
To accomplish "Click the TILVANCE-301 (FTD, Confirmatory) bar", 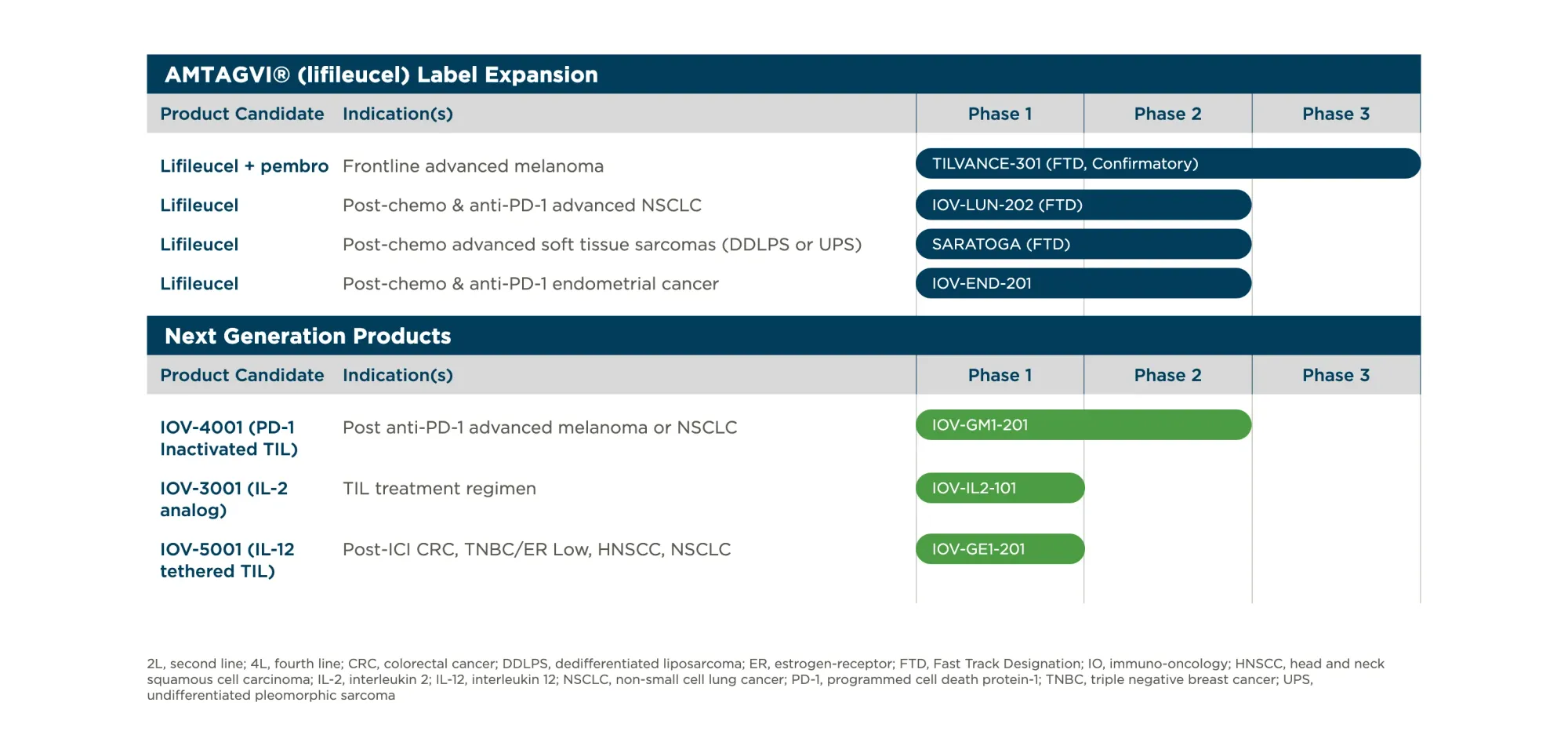I will click(x=1167, y=163).
